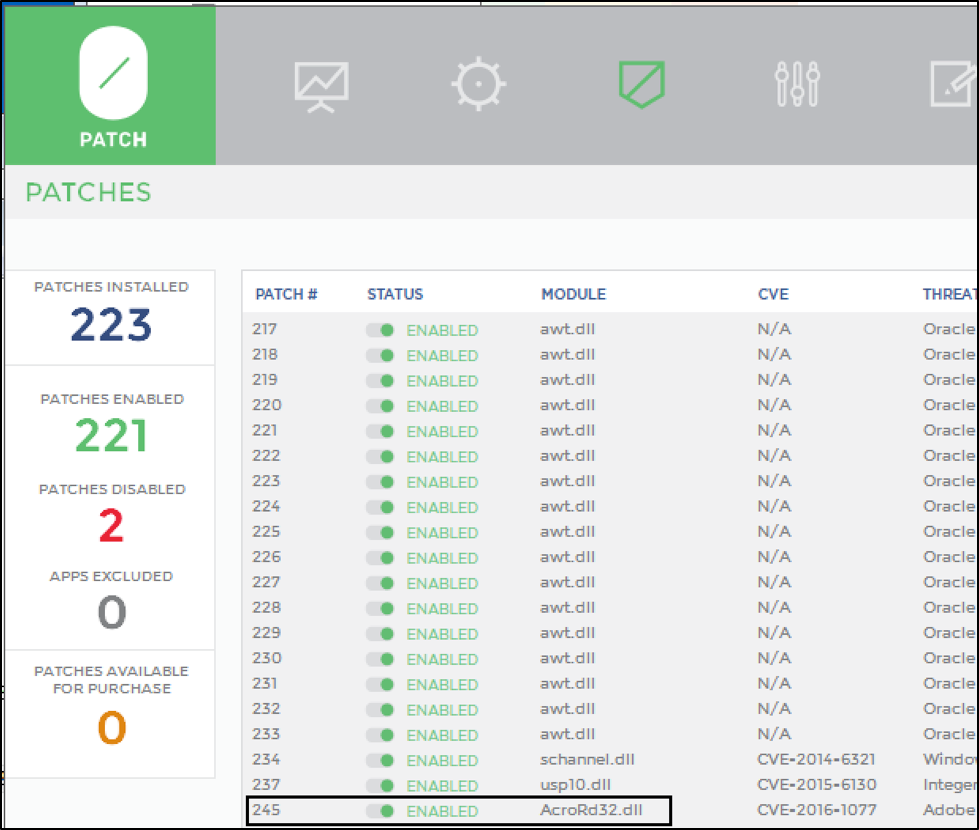Toggle patch 245 AcroRd32.dll switch

pyautogui.click(x=380, y=811)
